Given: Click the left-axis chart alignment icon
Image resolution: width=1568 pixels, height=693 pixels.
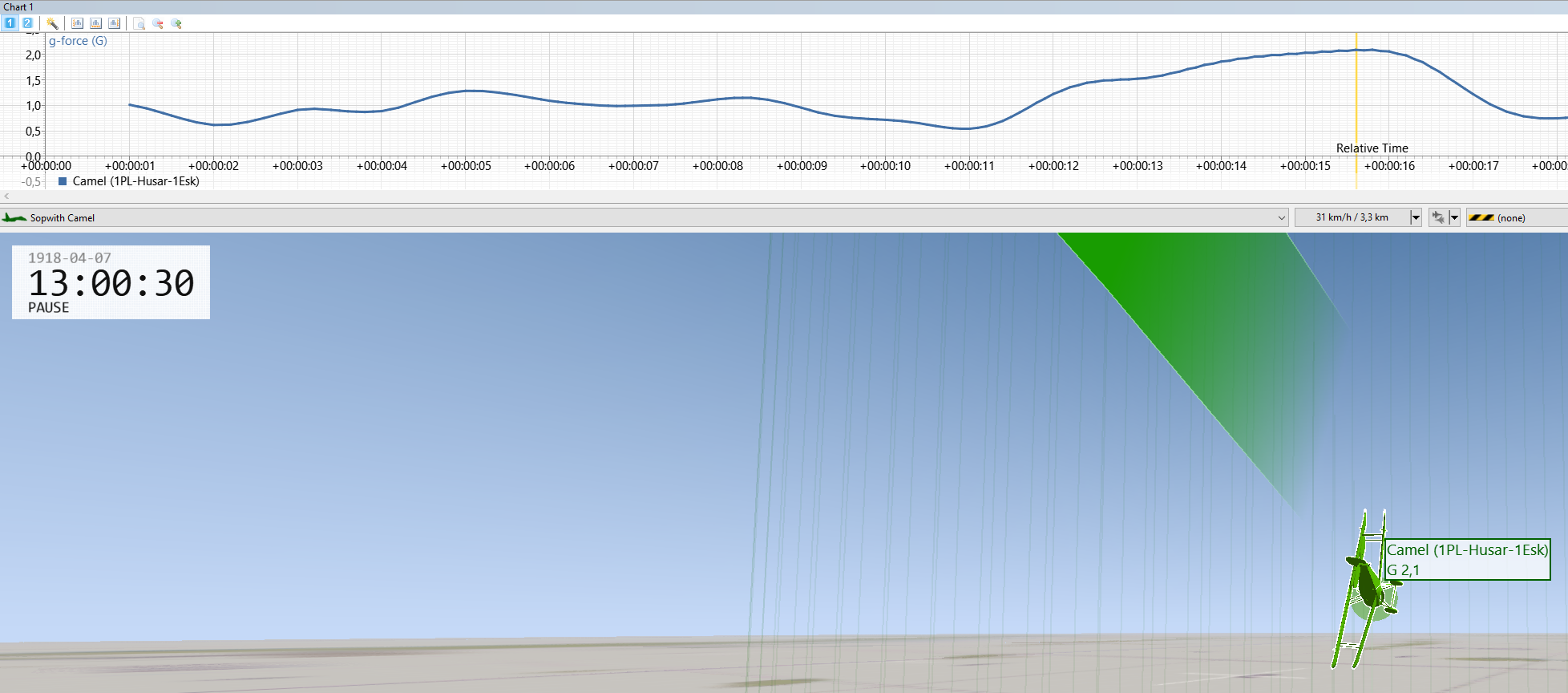Looking at the screenshot, I should (78, 23).
